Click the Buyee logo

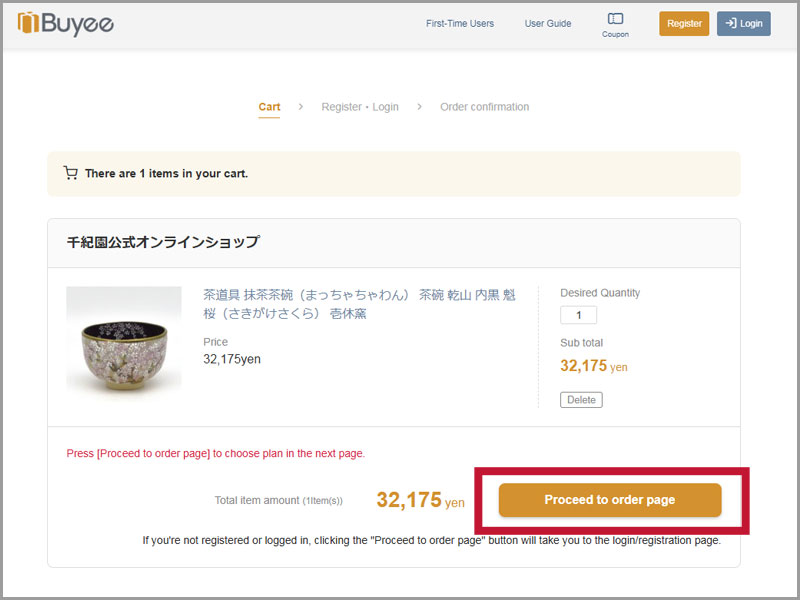(66, 23)
